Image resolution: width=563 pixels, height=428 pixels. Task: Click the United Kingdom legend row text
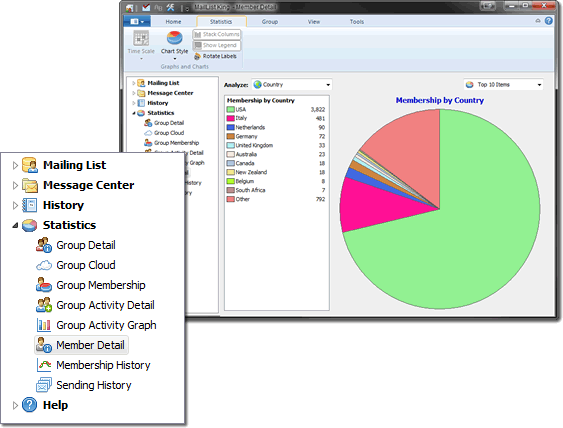254,145
